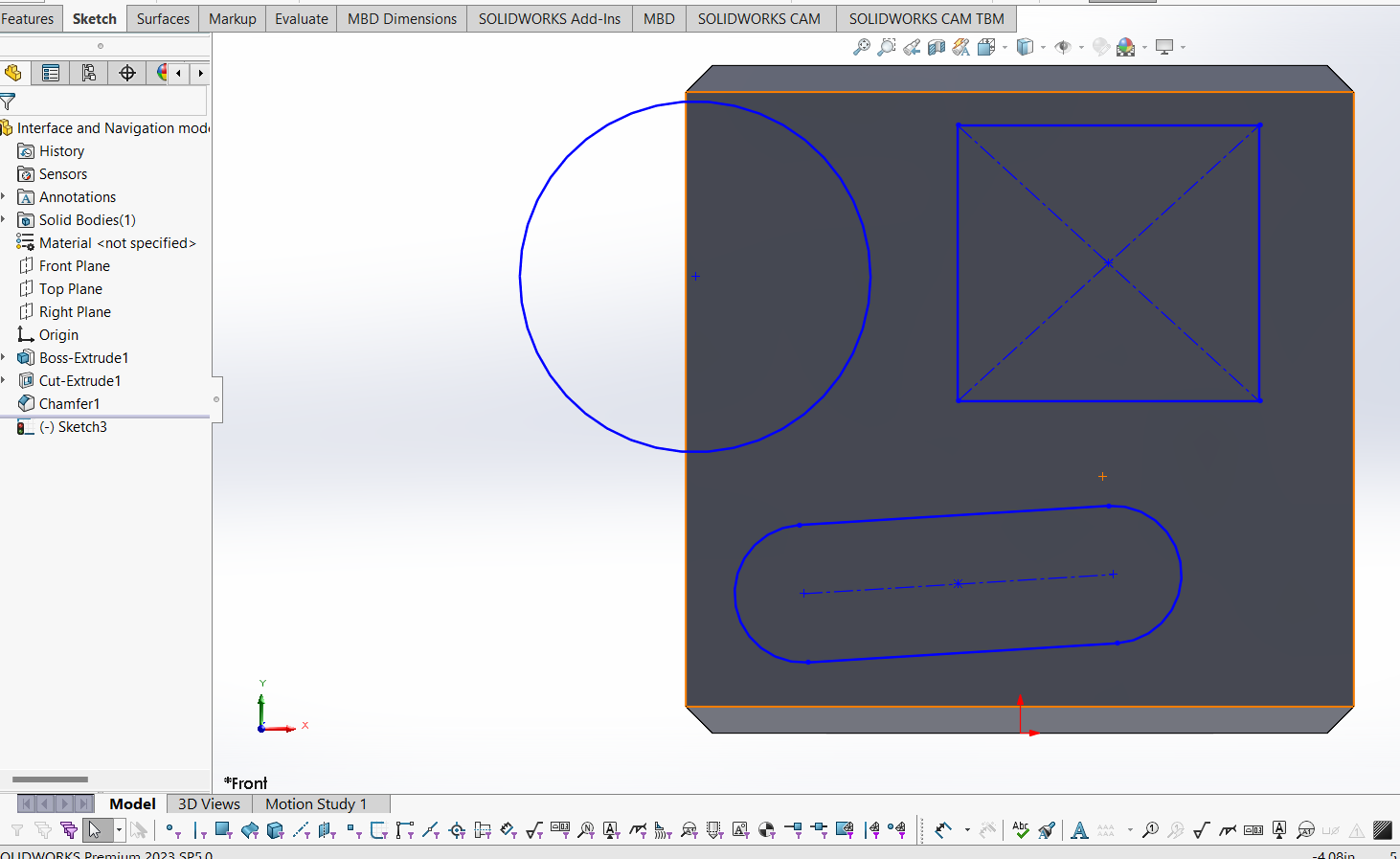Open the SOLIDWORKS CAM tab
Viewport: 1400px width, 859px height.
759,18
